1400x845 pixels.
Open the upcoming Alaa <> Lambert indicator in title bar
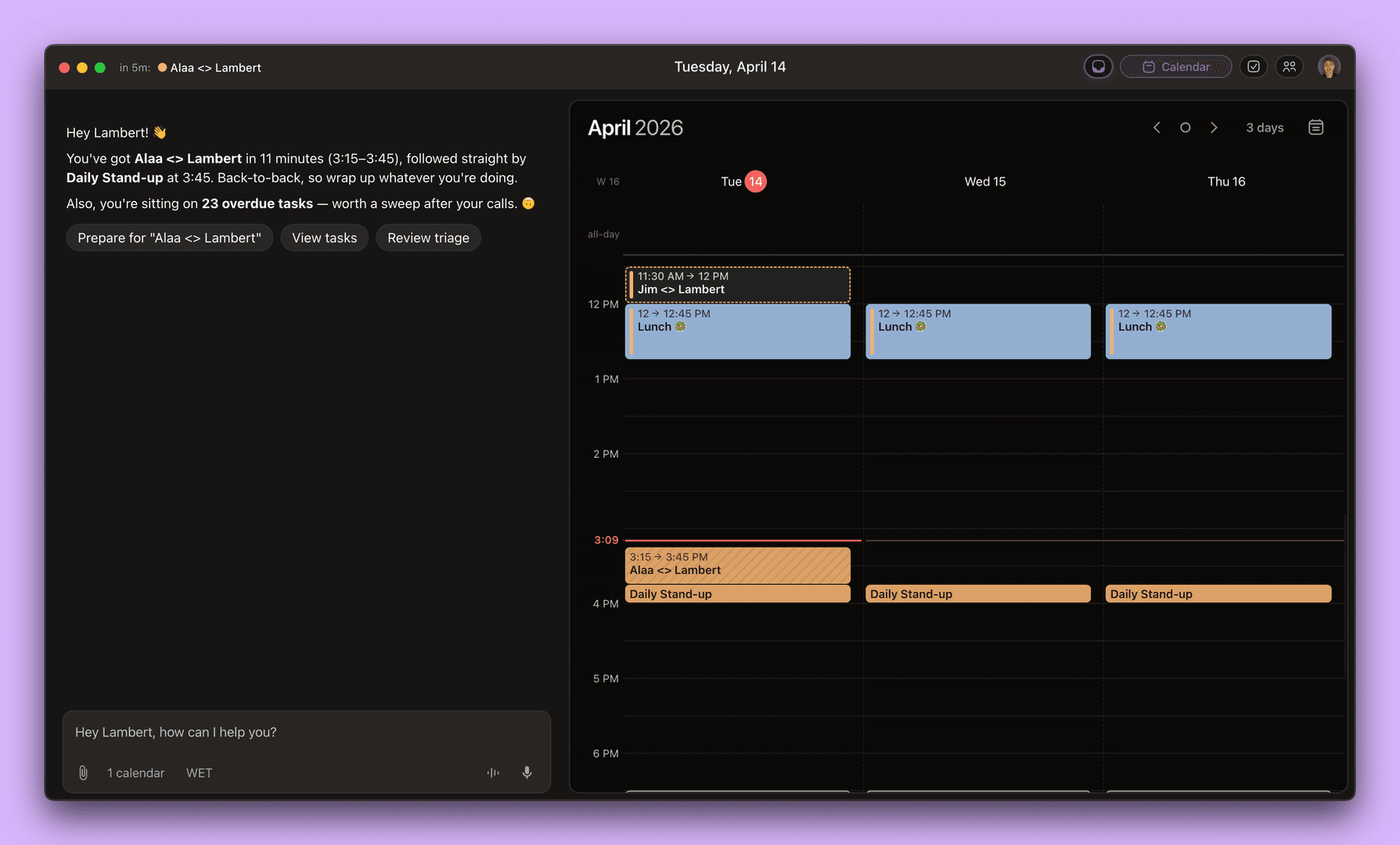[x=209, y=68]
